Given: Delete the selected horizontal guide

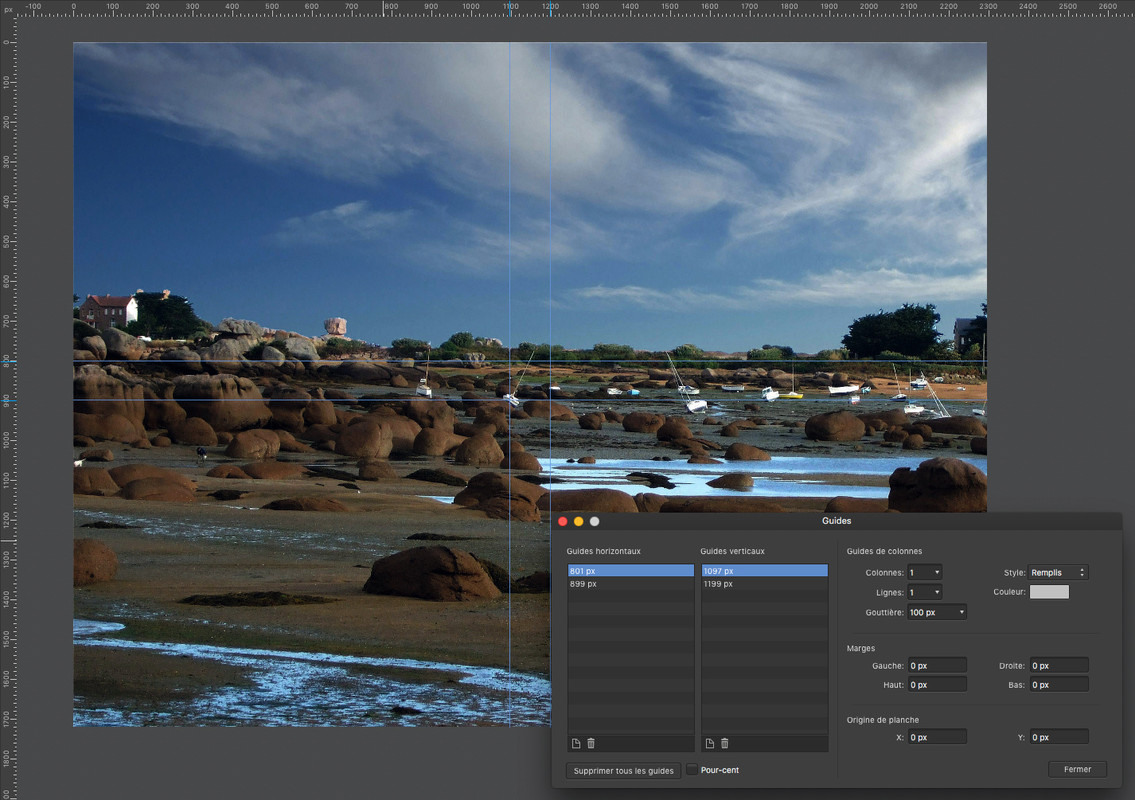Looking at the screenshot, I should pyautogui.click(x=591, y=743).
